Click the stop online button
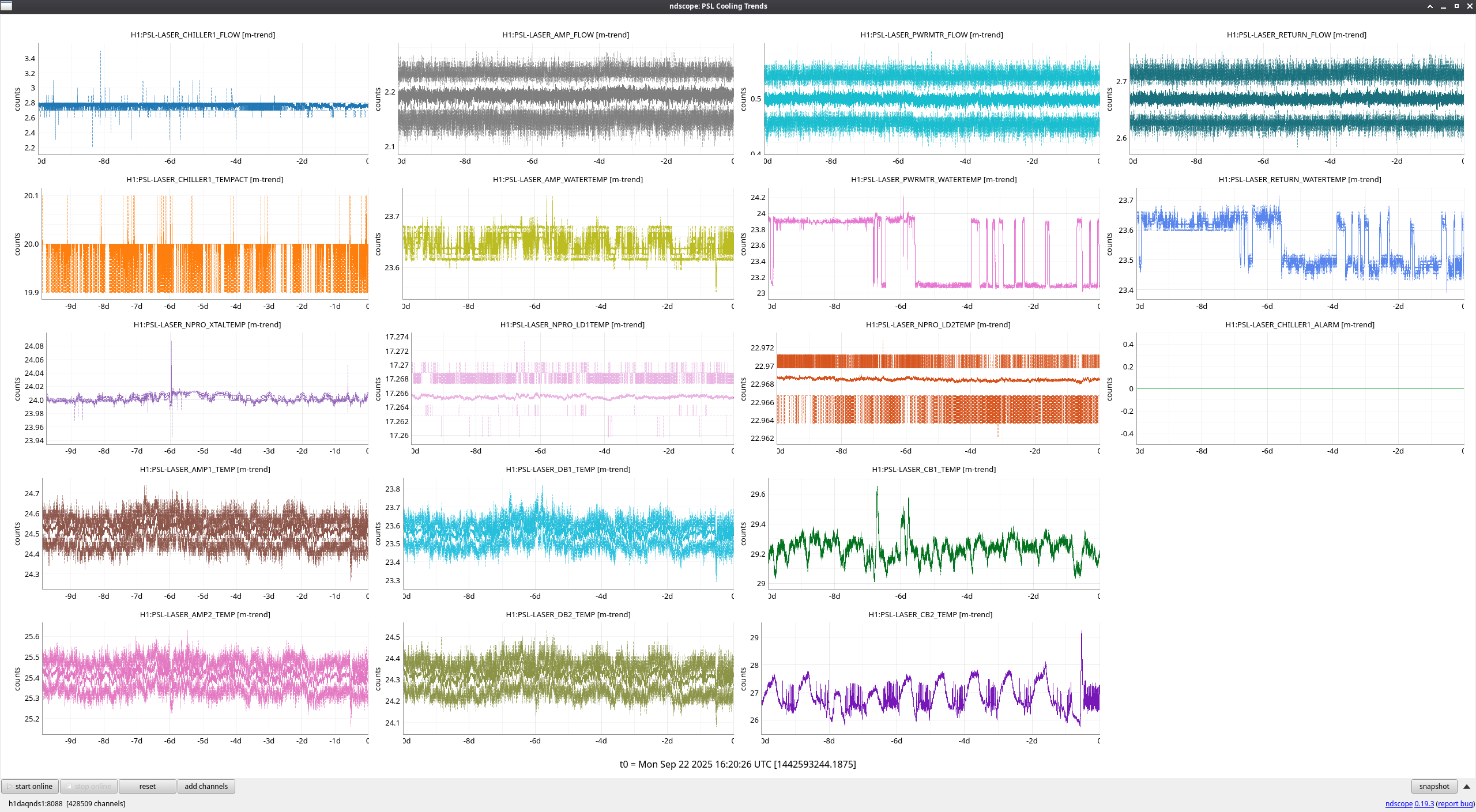Screen dimensions: 1476x812 (x=89, y=786)
